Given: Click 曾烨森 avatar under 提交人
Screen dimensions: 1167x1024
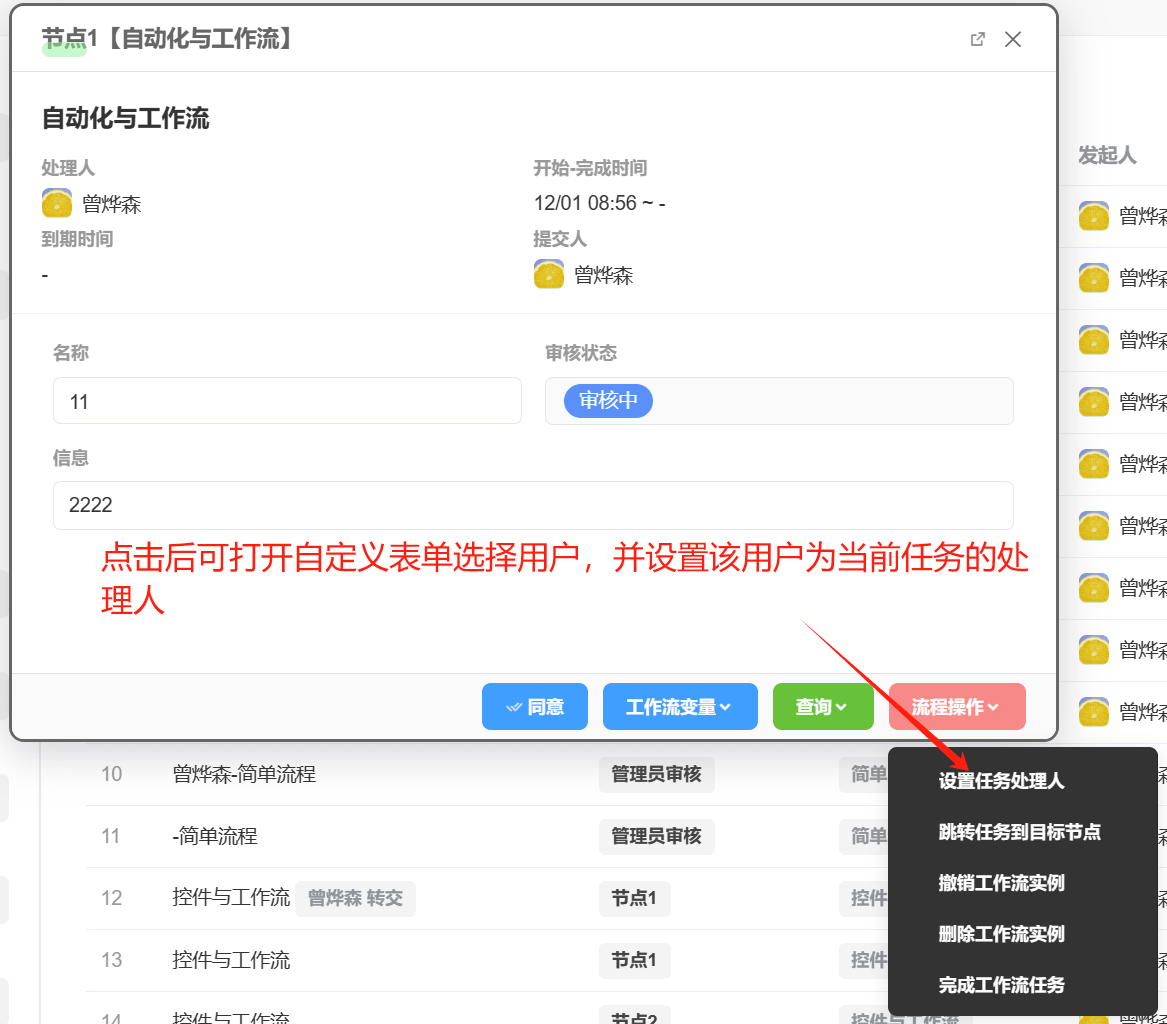Looking at the screenshot, I should coord(549,275).
